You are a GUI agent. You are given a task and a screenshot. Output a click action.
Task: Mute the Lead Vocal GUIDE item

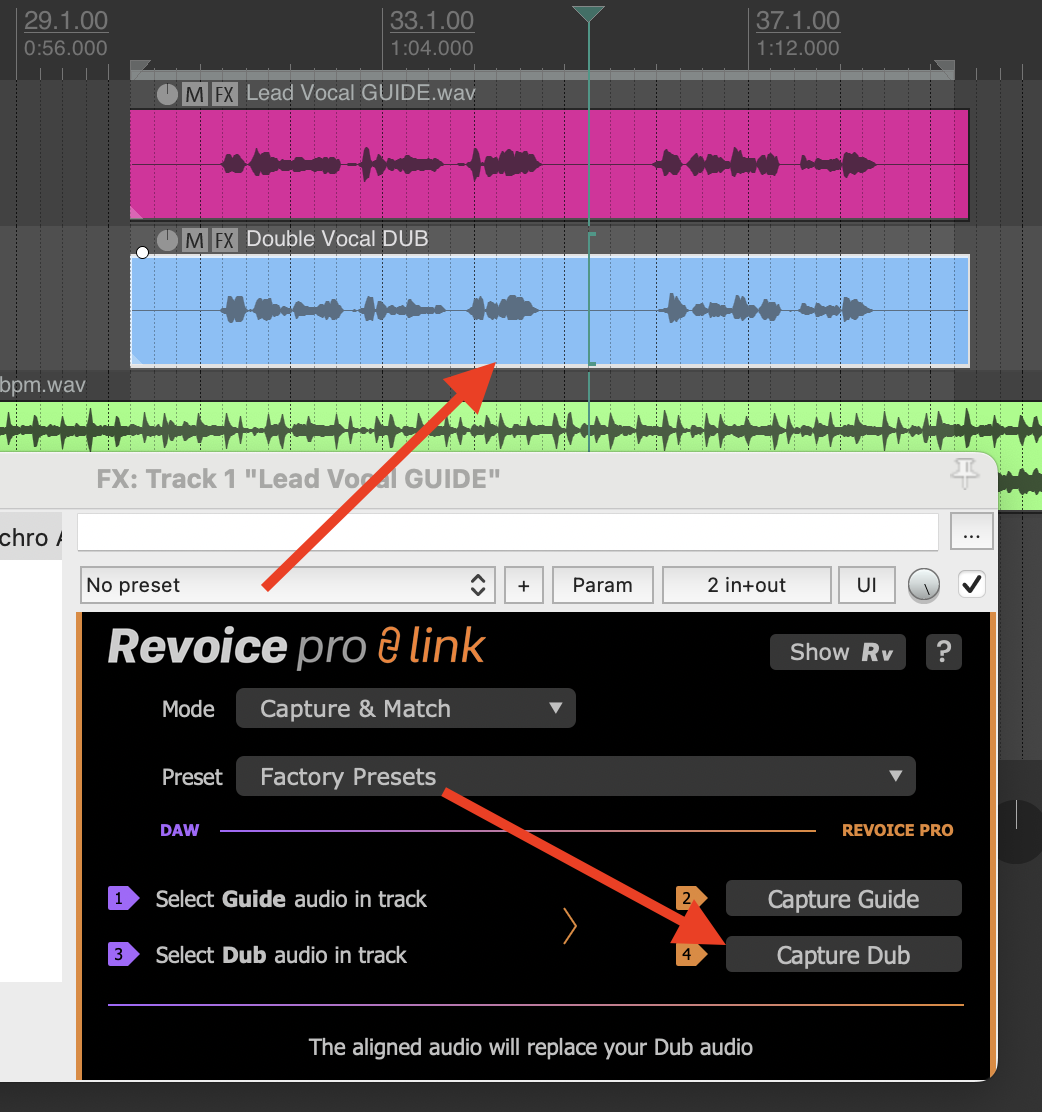coord(195,94)
